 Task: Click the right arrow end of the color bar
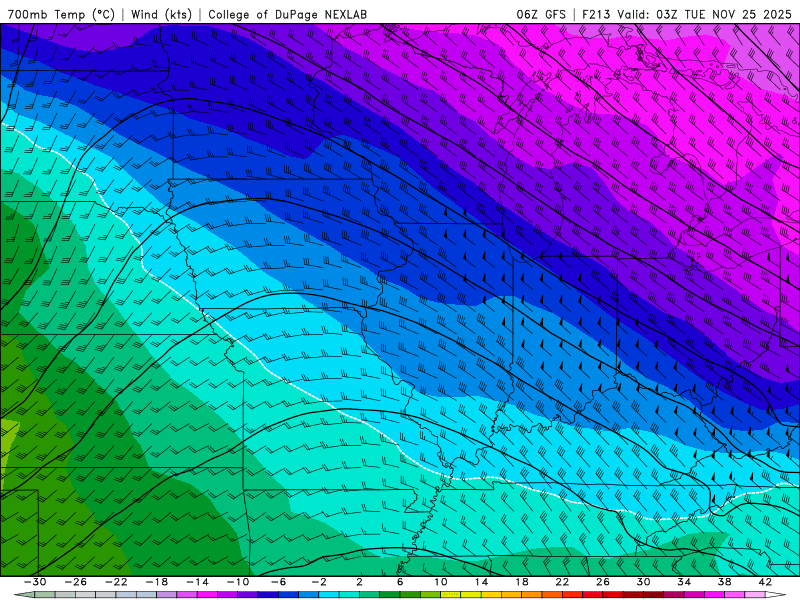[x=776, y=595]
